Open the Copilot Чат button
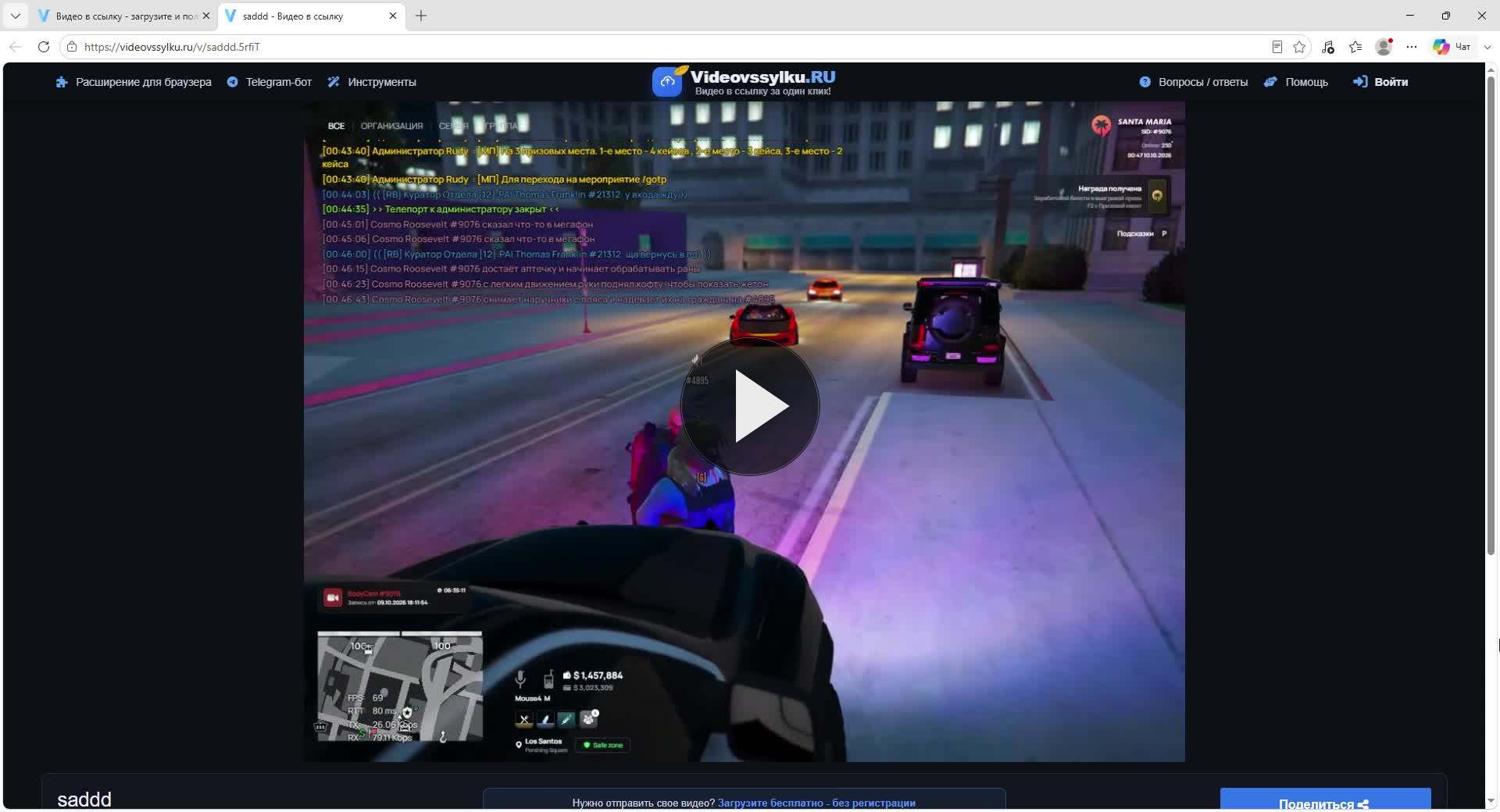 click(1452, 47)
